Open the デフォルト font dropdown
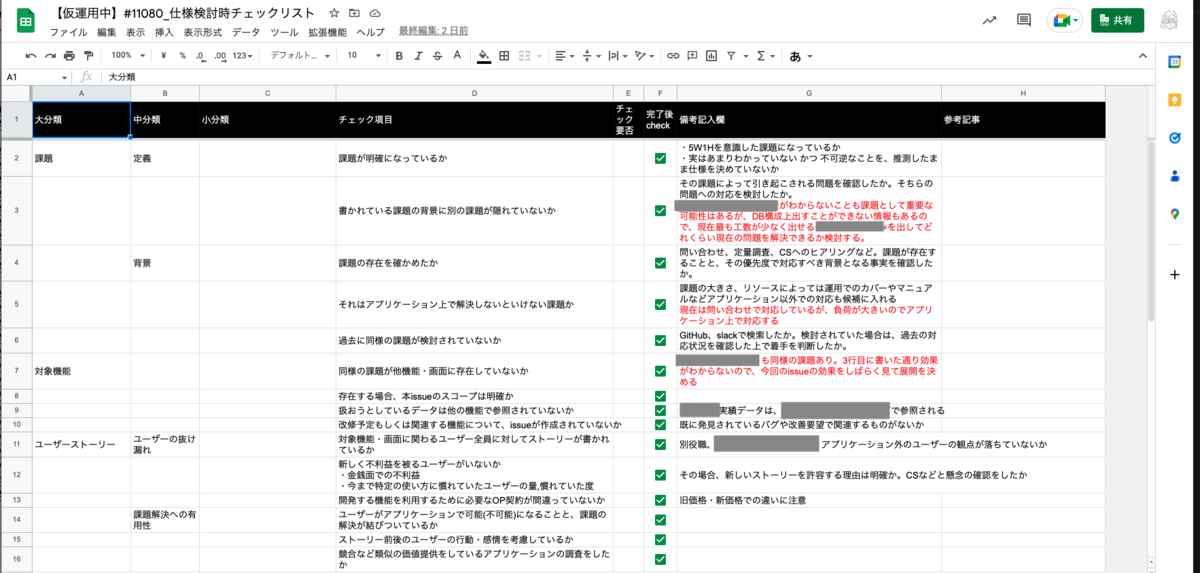 pyautogui.click(x=298, y=56)
